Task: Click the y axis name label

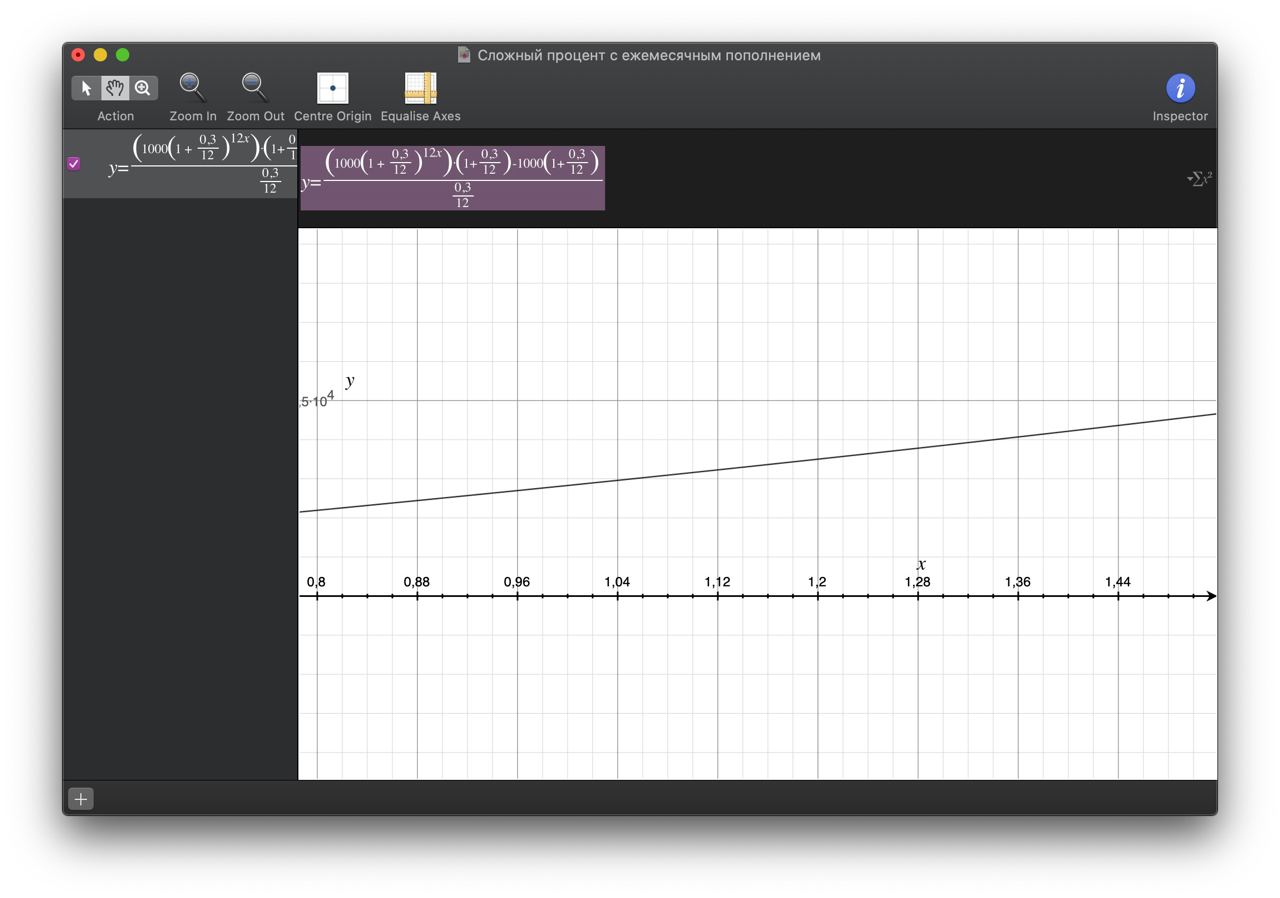Action: [350, 381]
